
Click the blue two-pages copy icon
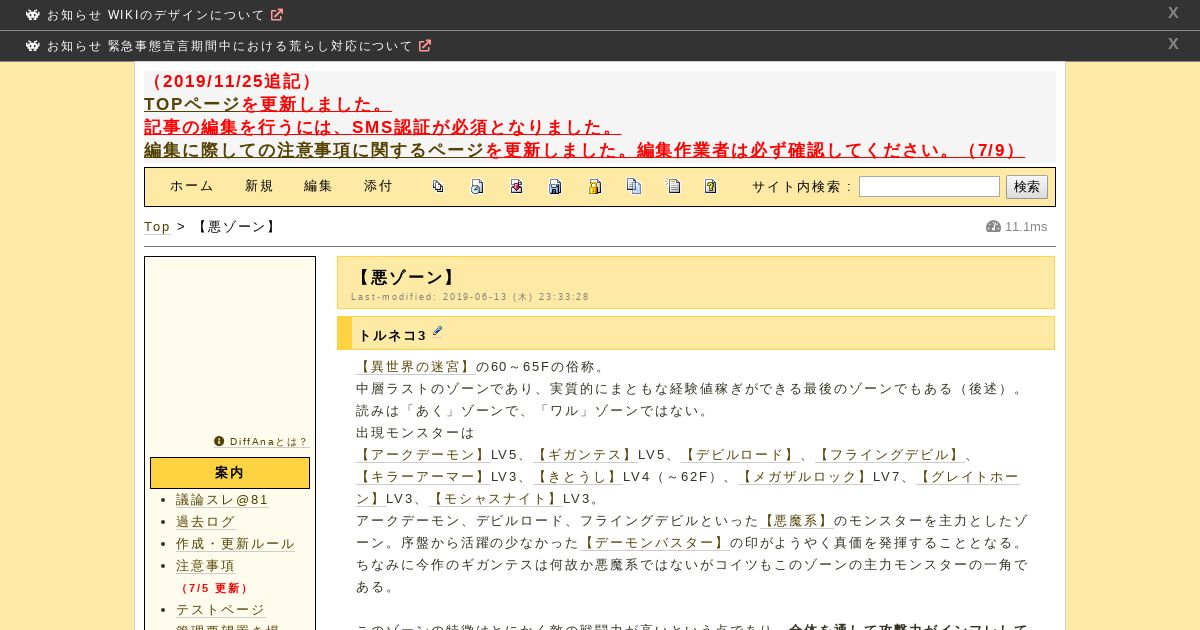click(x=633, y=186)
